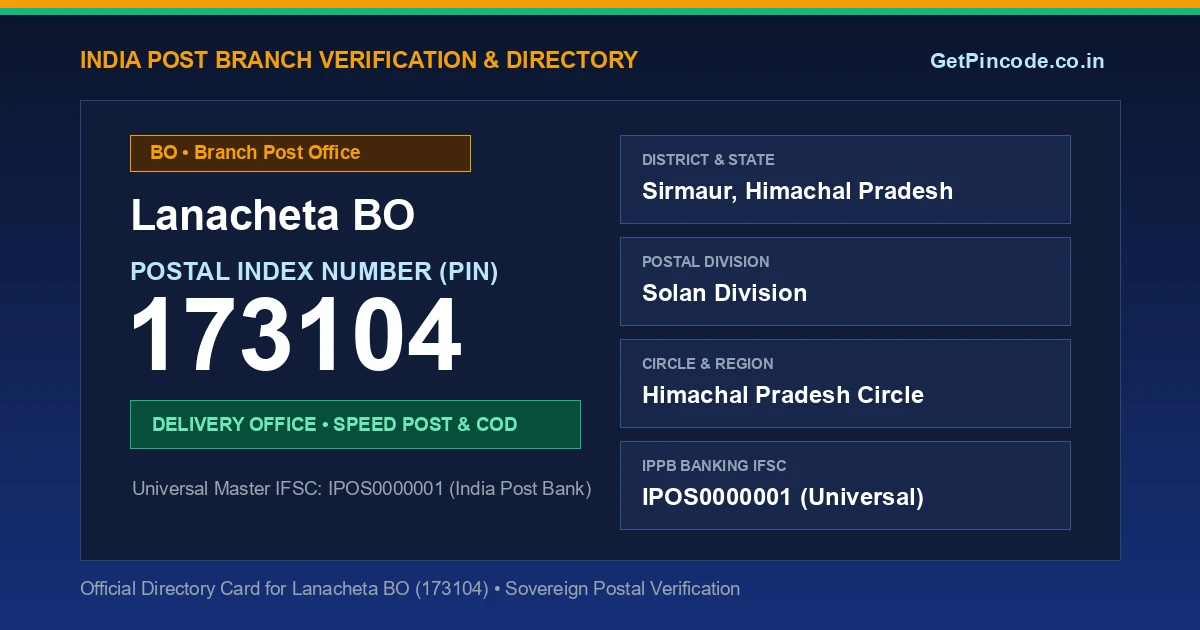Open the District & State info card

click(845, 179)
